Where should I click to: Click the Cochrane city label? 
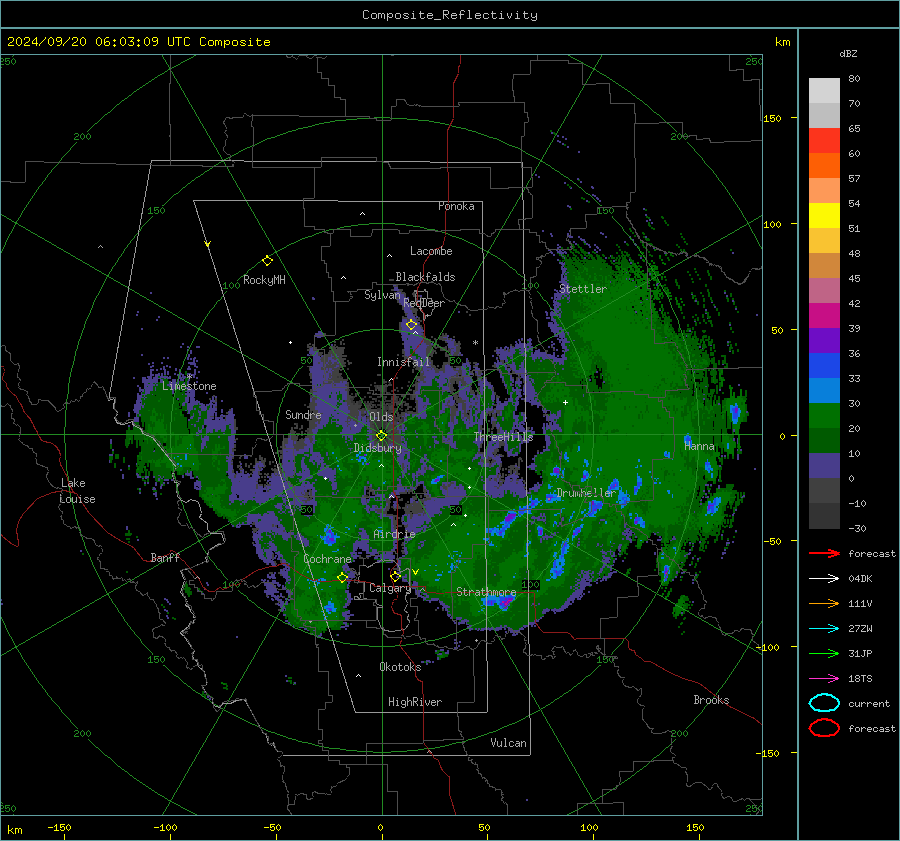pyautogui.click(x=327, y=559)
